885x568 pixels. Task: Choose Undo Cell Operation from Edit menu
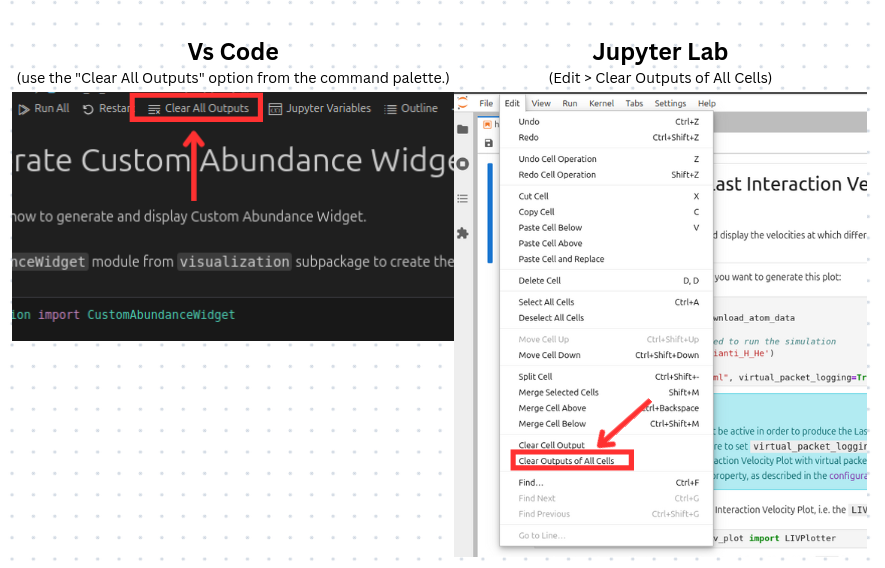[x=557, y=159]
